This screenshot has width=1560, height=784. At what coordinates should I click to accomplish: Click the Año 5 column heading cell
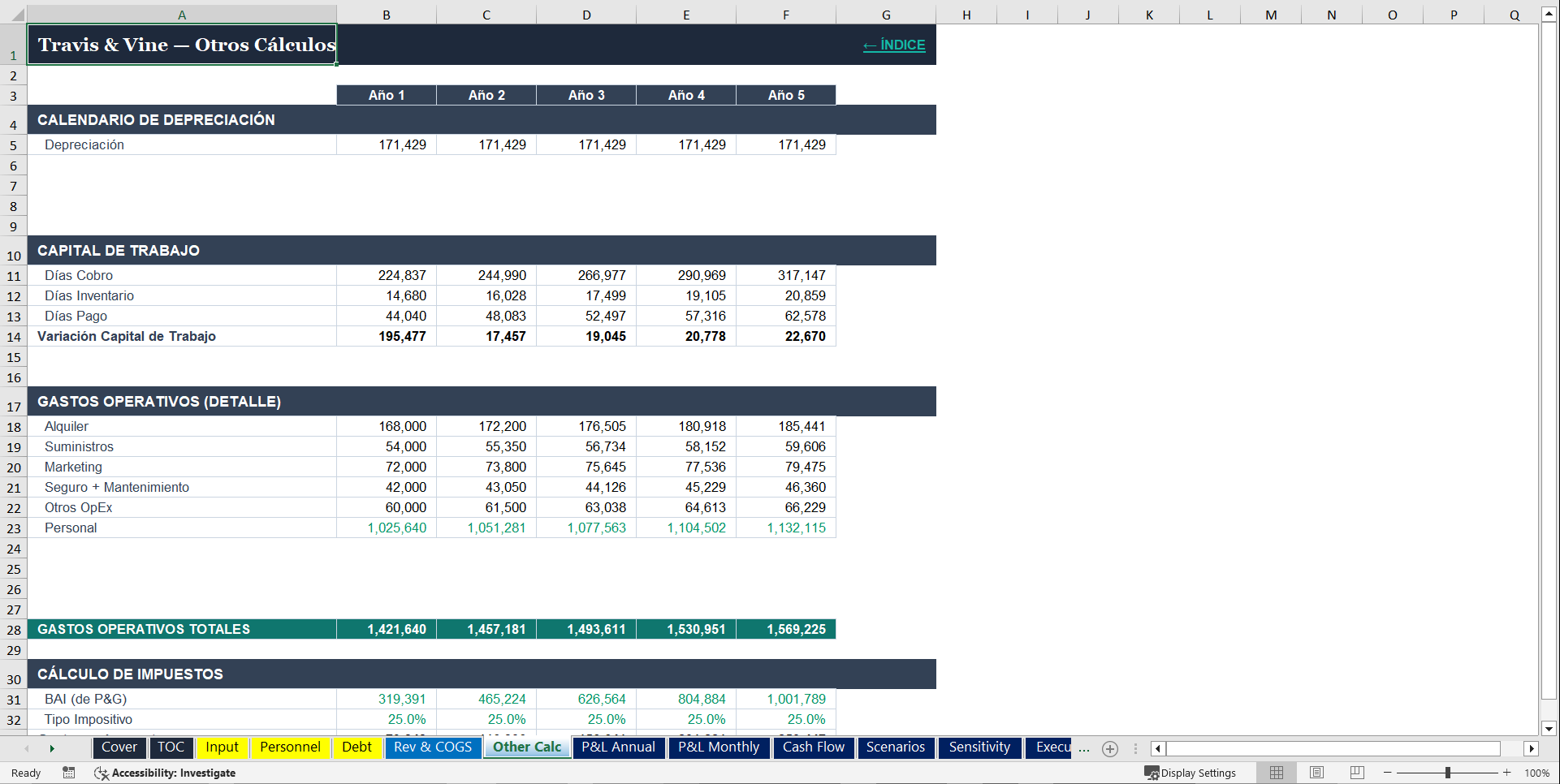786,95
